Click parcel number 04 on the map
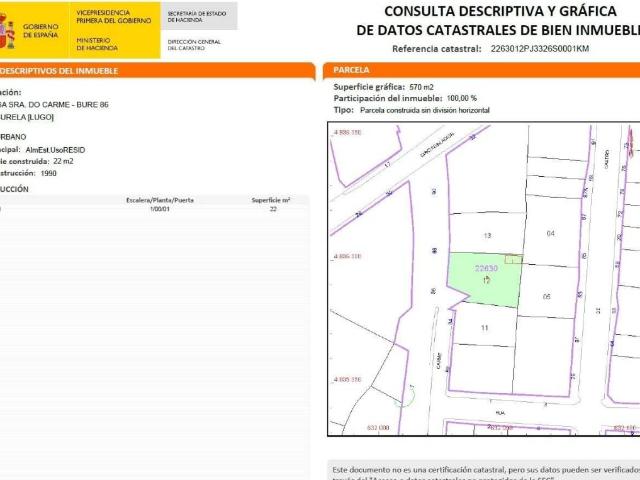This screenshot has height=480, width=640. point(550,233)
